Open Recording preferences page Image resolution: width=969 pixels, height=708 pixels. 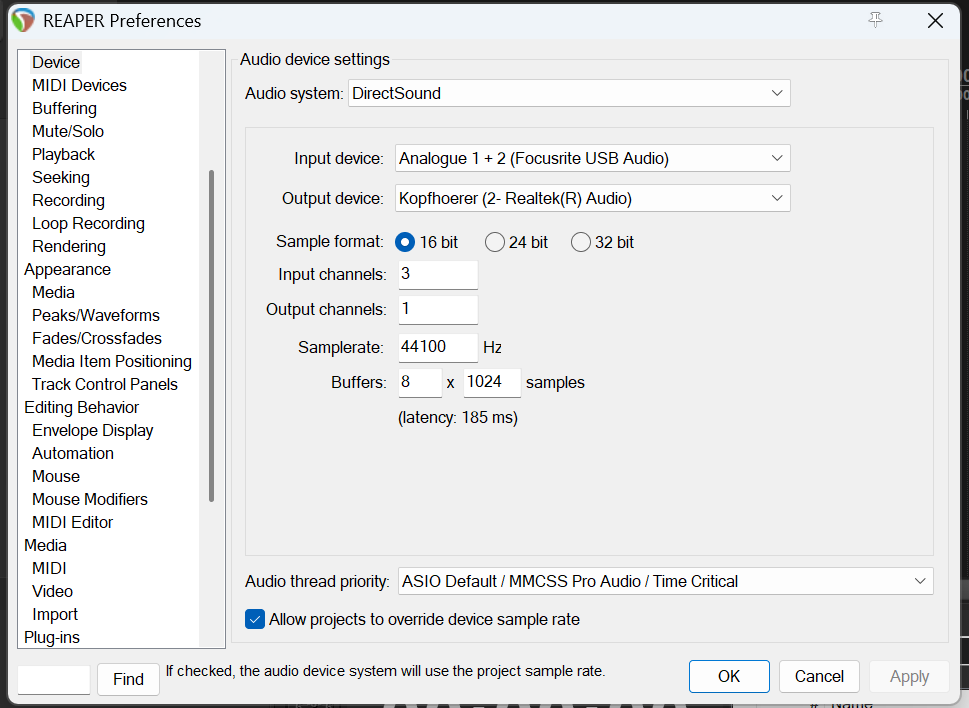click(x=68, y=200)
